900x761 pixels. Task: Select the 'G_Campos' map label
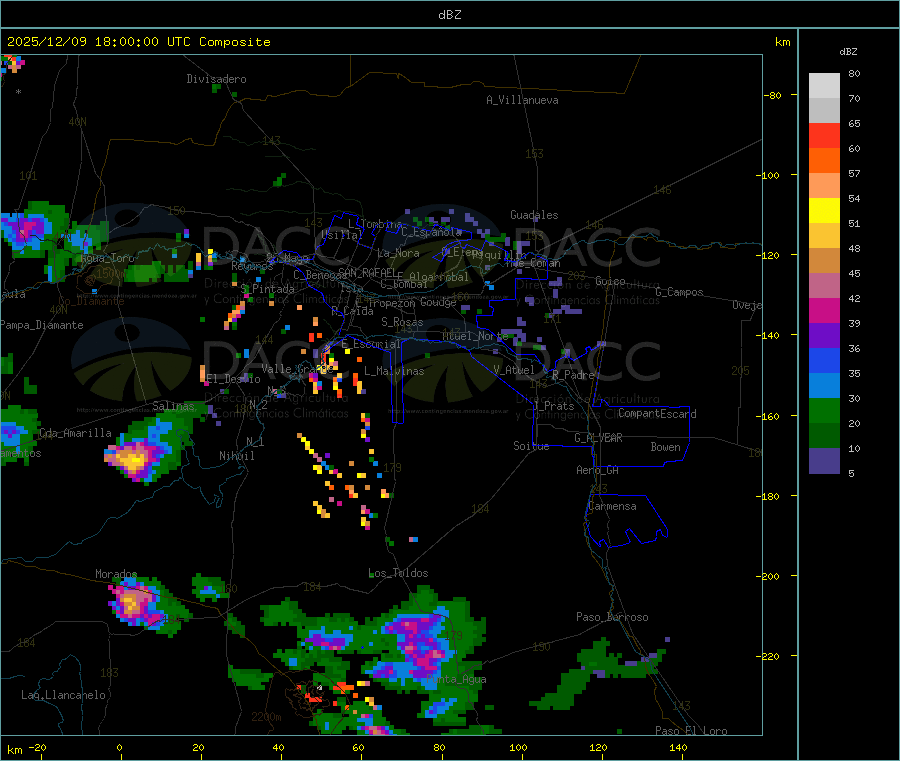pyautogui.click(x=679, y=292)
